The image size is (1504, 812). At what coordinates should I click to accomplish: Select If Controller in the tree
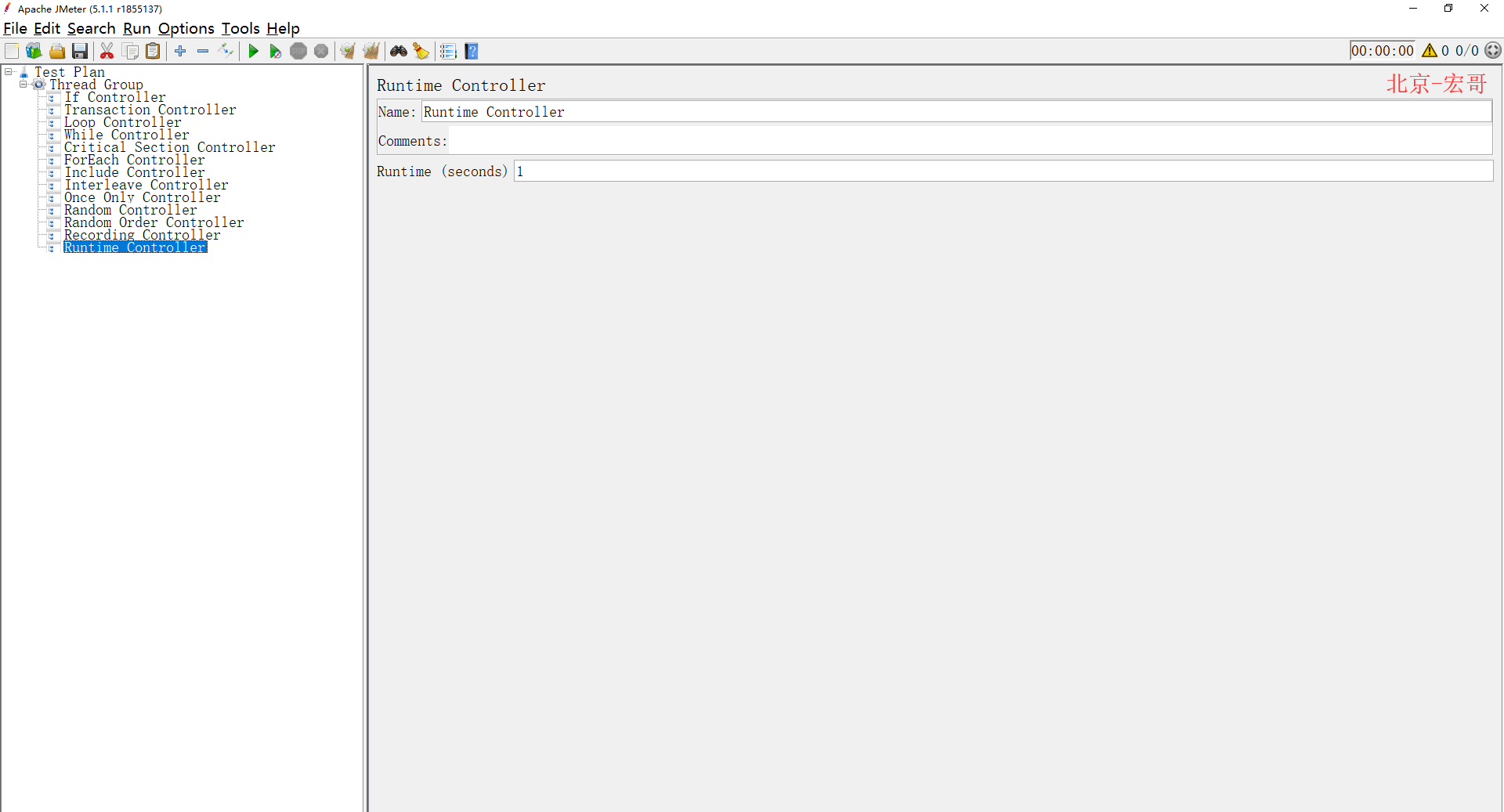[x=115, y=97]
